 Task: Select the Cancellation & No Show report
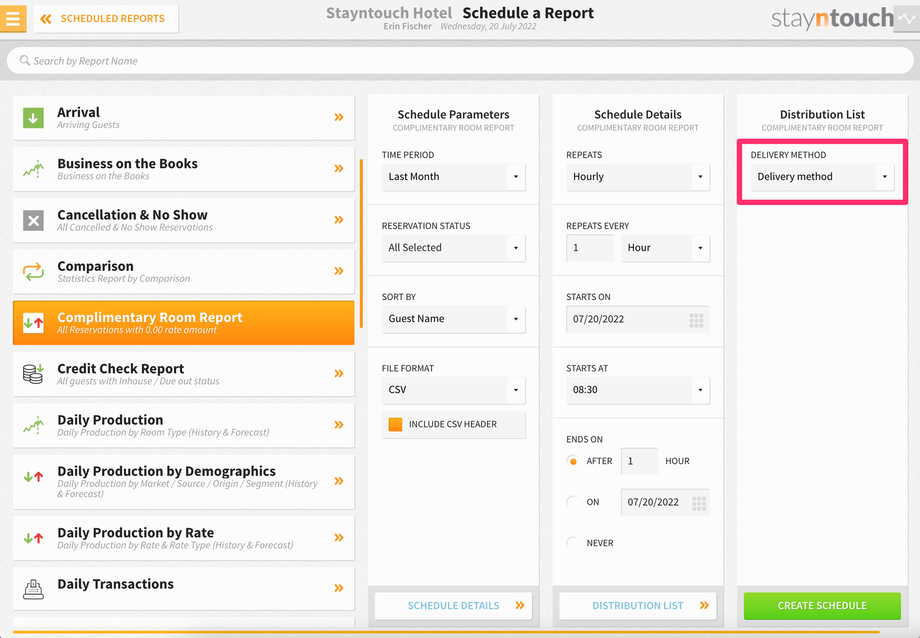pyautogui.click(x=184, y=220)
